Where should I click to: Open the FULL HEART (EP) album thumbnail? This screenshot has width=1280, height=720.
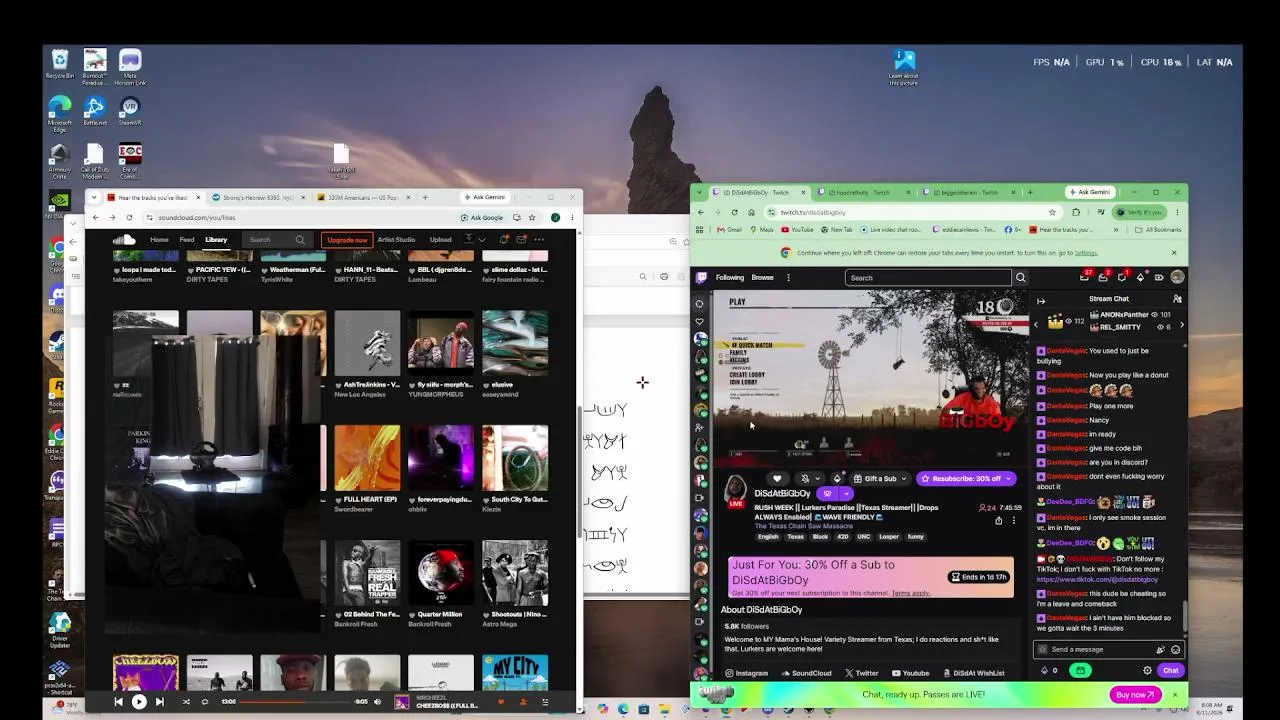pos(367,458)
